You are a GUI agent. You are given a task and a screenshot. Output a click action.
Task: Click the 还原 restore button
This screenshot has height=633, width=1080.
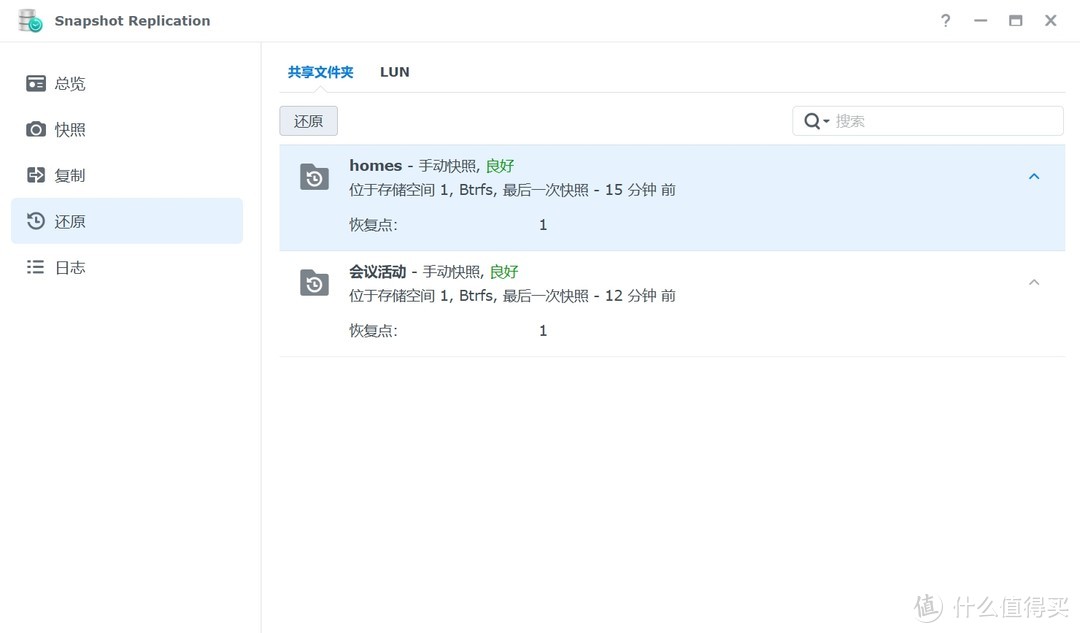pyautogui.click(x=308, y=120)
